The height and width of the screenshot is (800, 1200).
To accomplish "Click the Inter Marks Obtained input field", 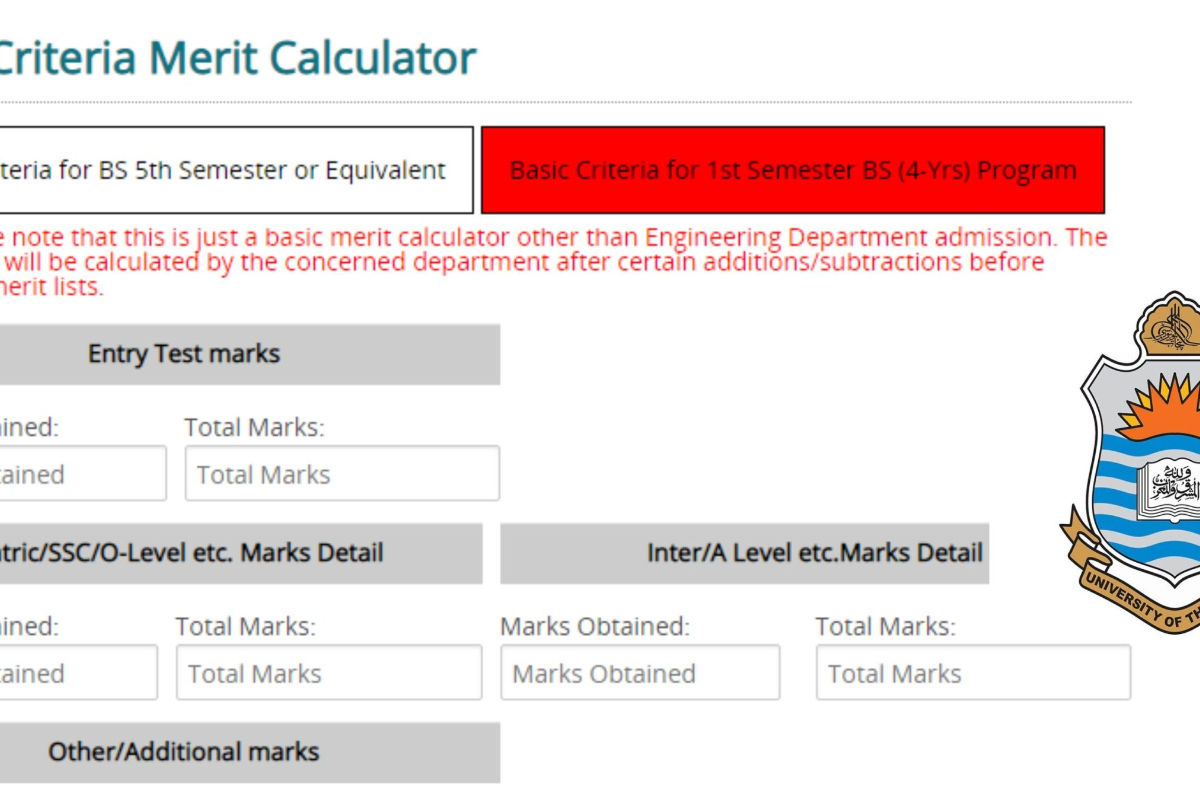I will point(640,672).
